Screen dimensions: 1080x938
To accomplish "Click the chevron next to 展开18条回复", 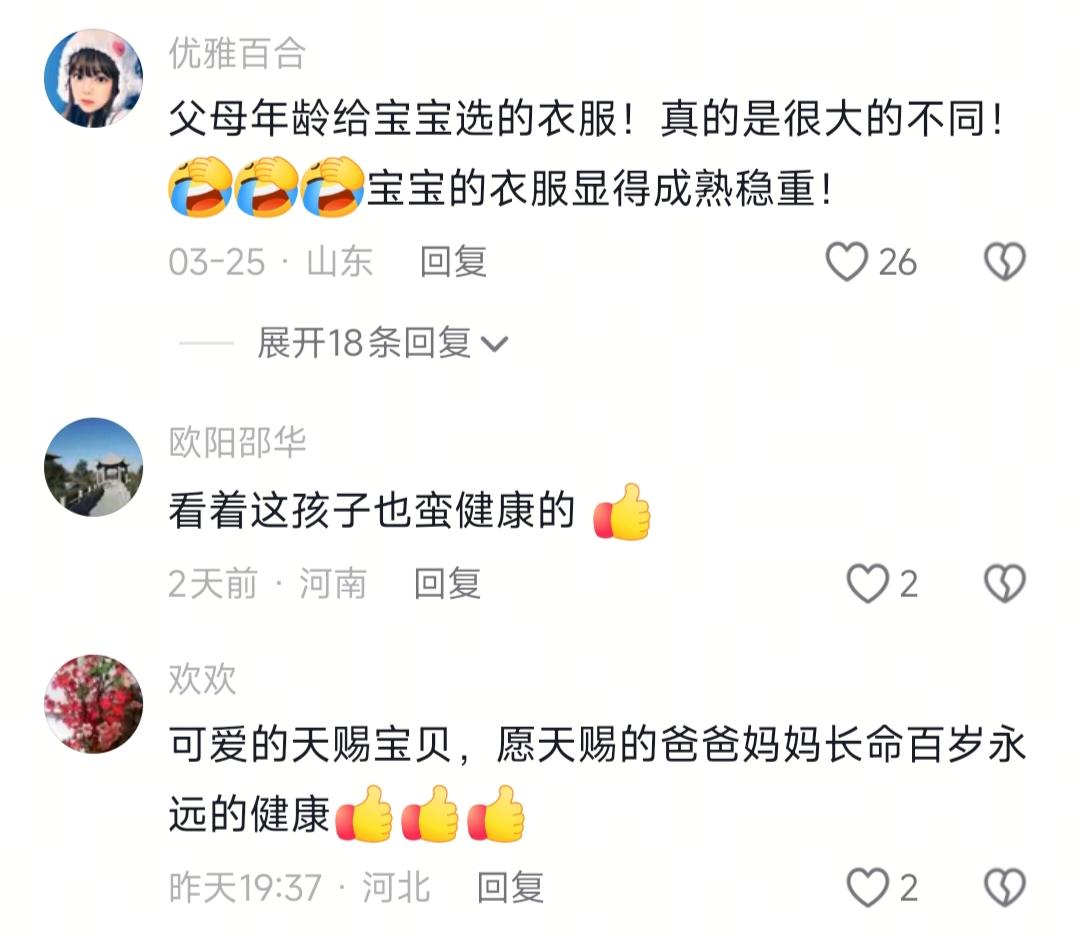I will tap(495, 344).
